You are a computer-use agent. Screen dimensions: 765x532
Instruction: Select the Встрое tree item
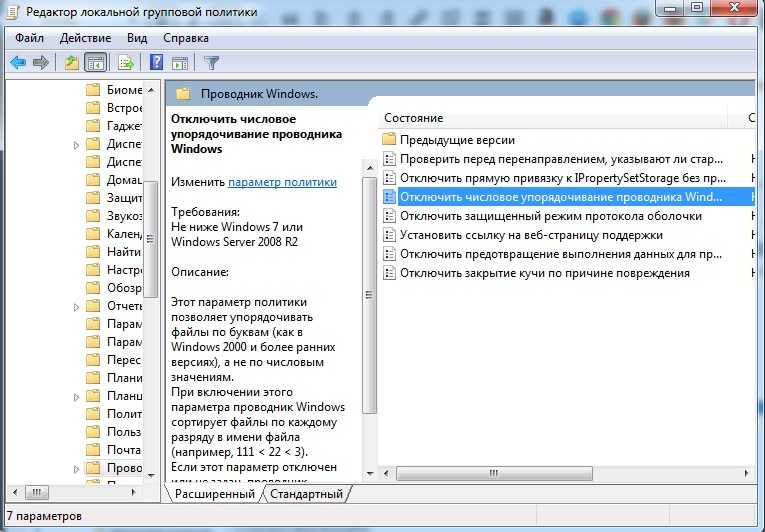124,108
